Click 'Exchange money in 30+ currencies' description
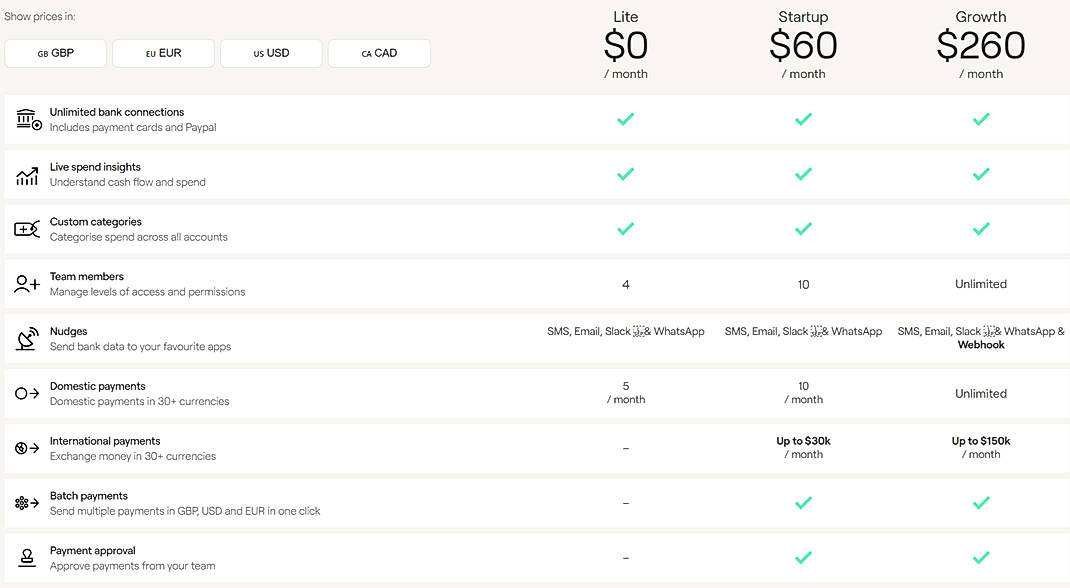 pos(133,456)
